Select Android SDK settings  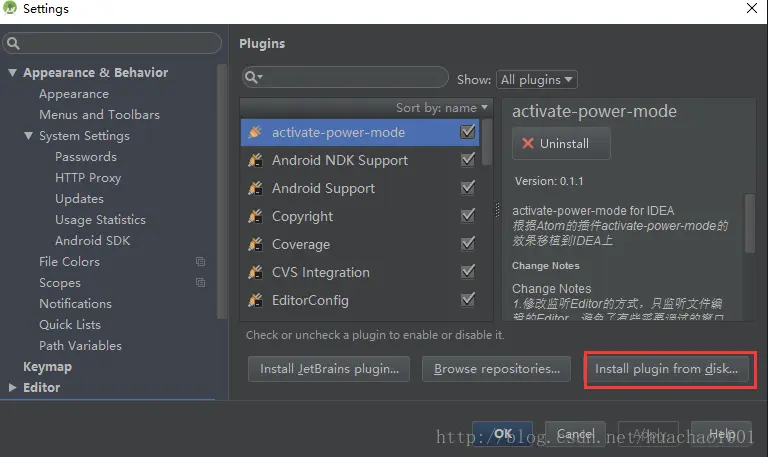point(93,241)
